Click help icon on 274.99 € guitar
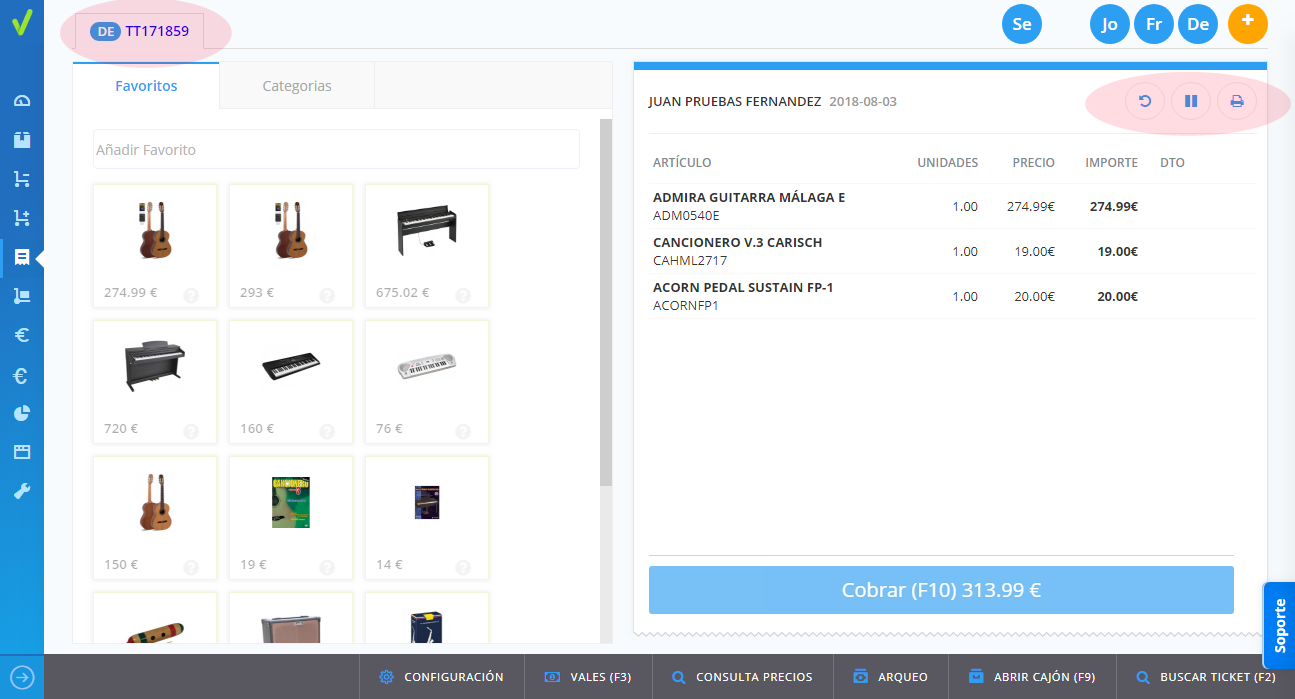Image resolution: width=1295 pixels, height=699 pixels. 191,295
